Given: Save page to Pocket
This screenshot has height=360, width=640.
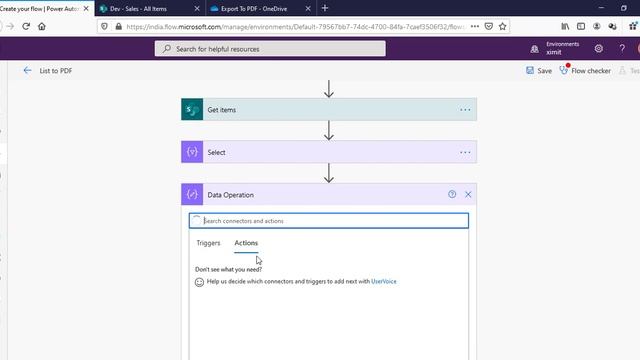Looking at the screenshot, I should [489, 27].
